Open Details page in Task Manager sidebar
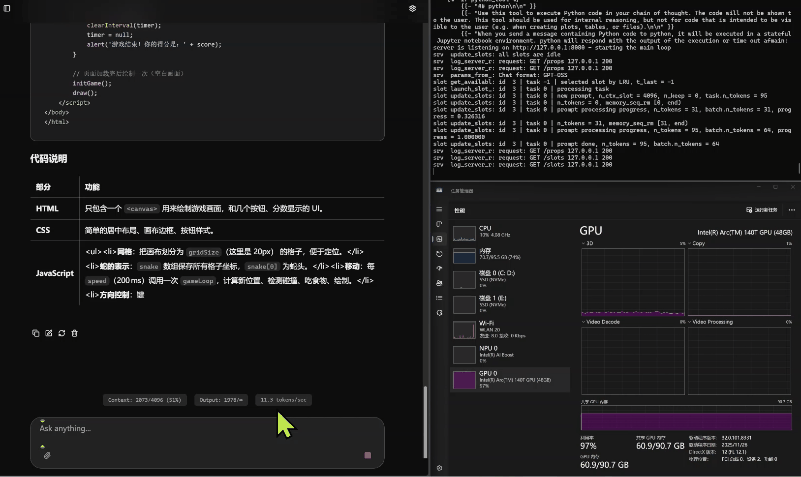 (439, 298)
